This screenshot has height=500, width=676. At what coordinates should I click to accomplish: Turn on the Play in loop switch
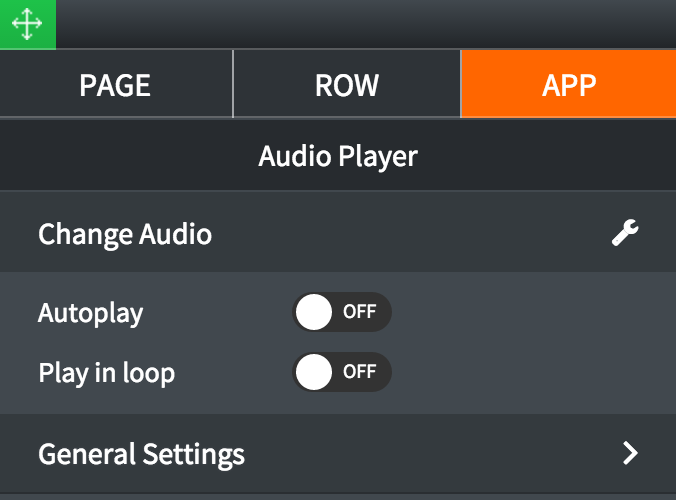coord(341,373)
